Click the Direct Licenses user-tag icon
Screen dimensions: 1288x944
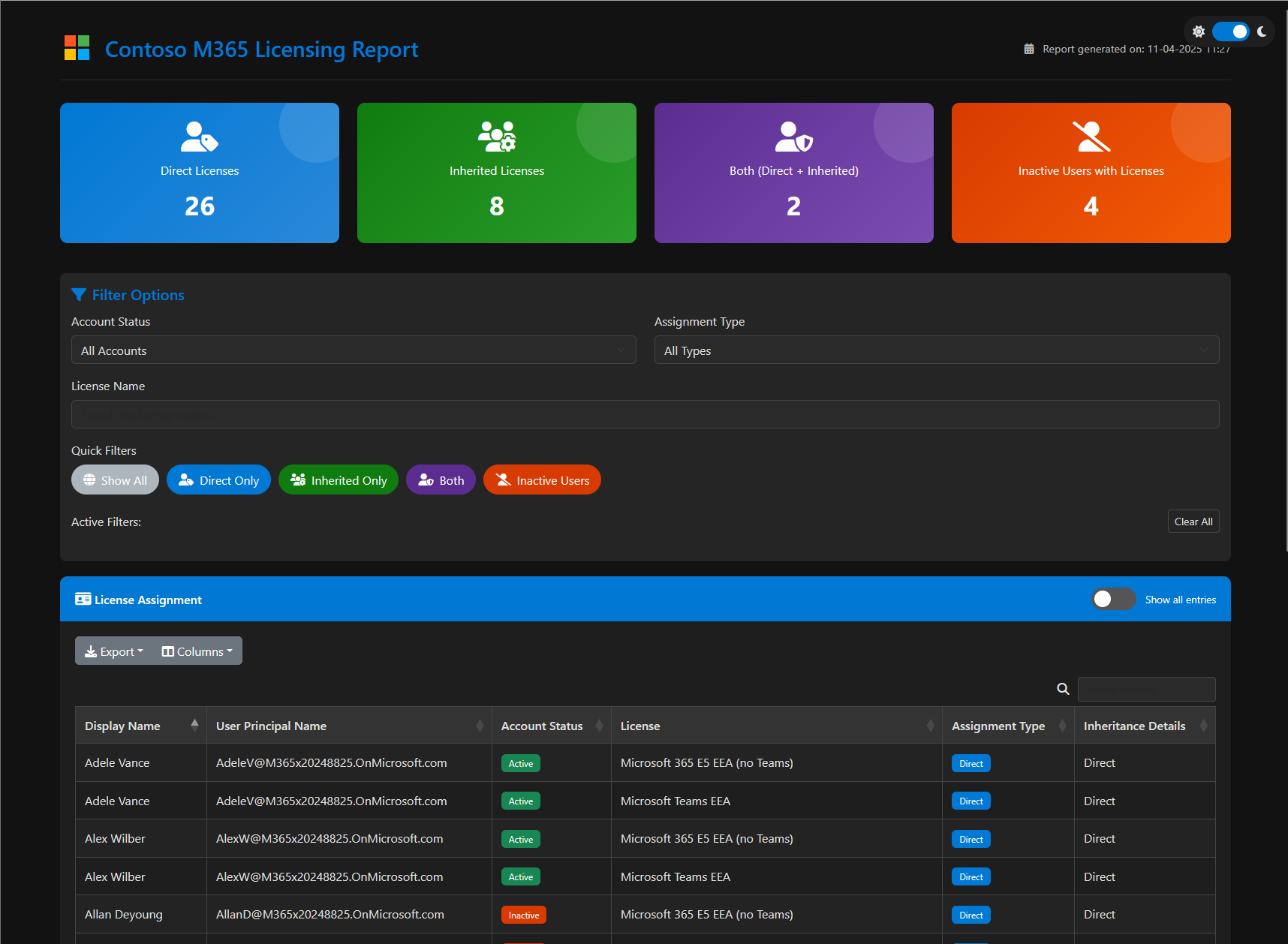[x=199, y=137]
